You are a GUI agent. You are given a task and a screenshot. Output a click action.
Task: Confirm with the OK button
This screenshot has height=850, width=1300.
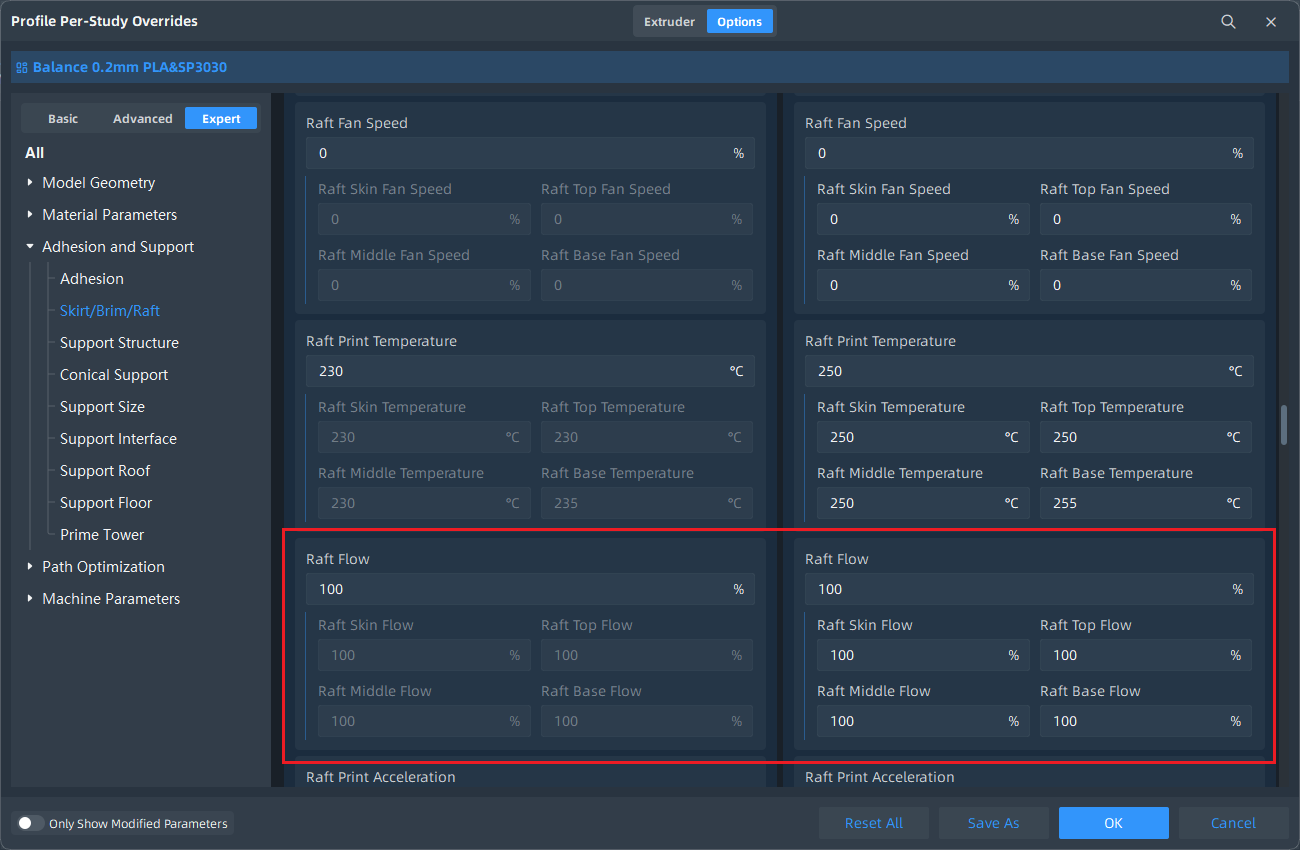point(1114,823)
